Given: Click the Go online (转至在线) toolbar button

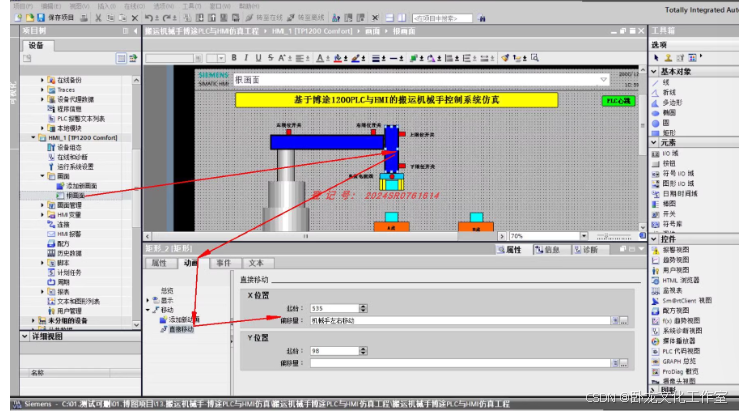Looking at the screenshot, I should [x=264, y=18].
